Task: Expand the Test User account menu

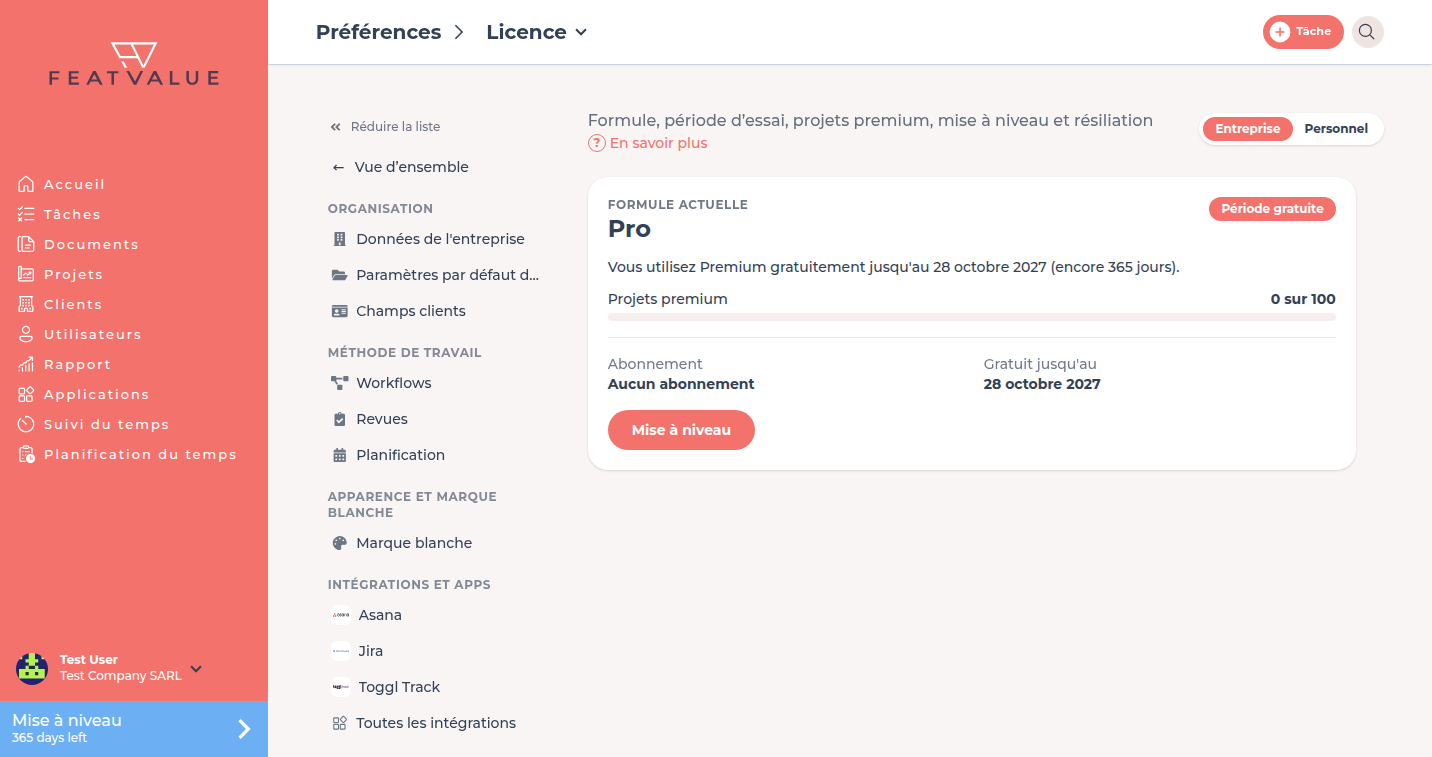Action: [x=196, y=668]
